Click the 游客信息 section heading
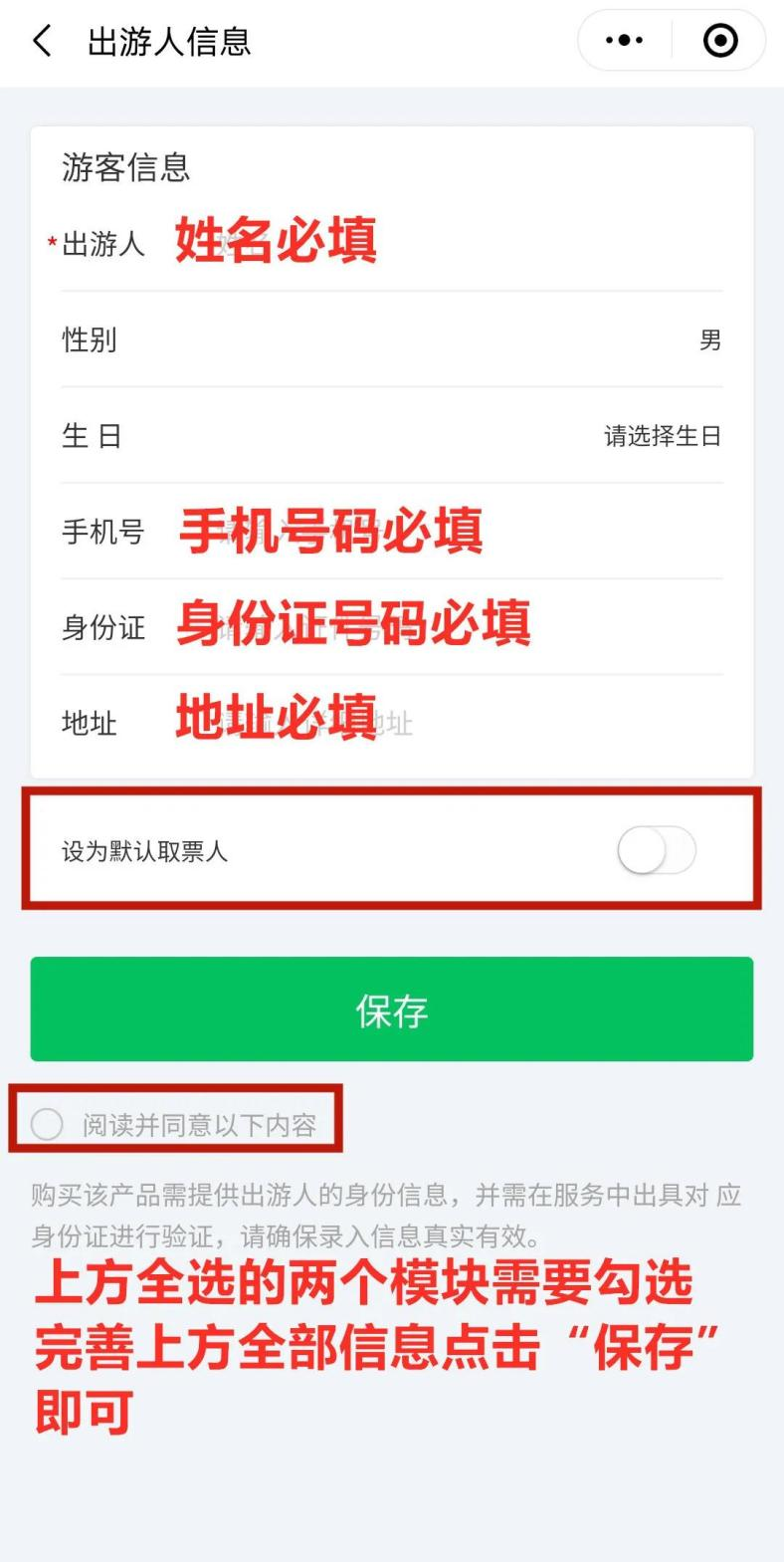Viewport: 784px width, 1562px height. [x=125, y=167]
